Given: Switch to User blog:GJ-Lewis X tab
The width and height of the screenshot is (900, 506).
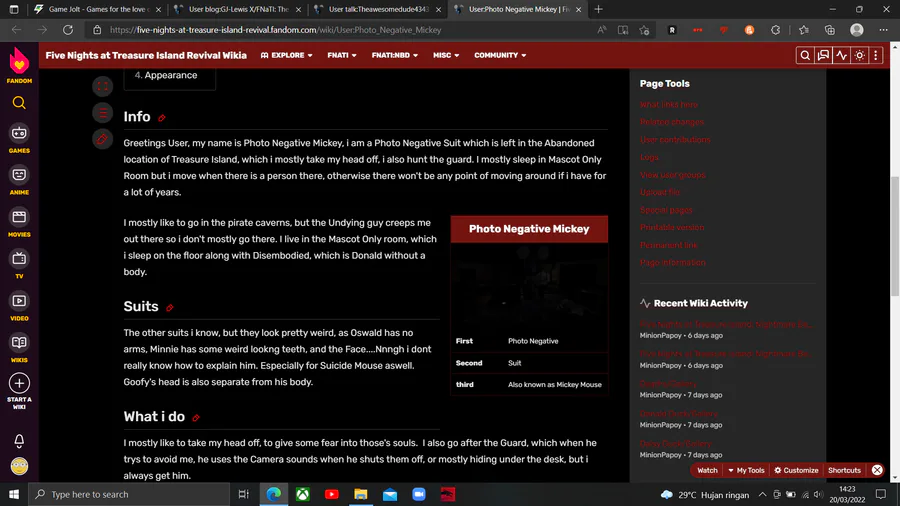Looking at the screenshot, I should [238, 9].
